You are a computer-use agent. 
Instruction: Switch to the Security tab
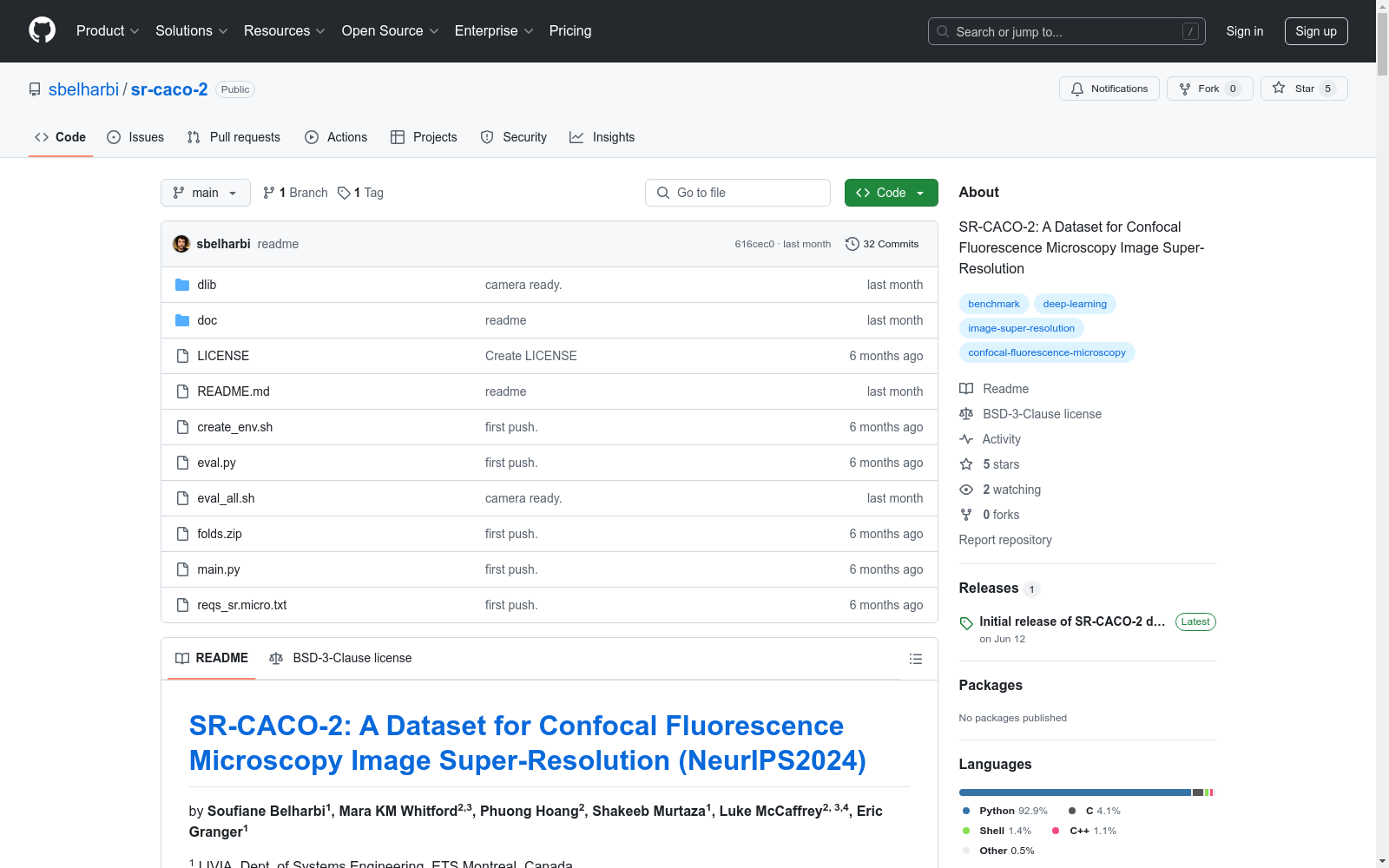click(x=514, y=137)
